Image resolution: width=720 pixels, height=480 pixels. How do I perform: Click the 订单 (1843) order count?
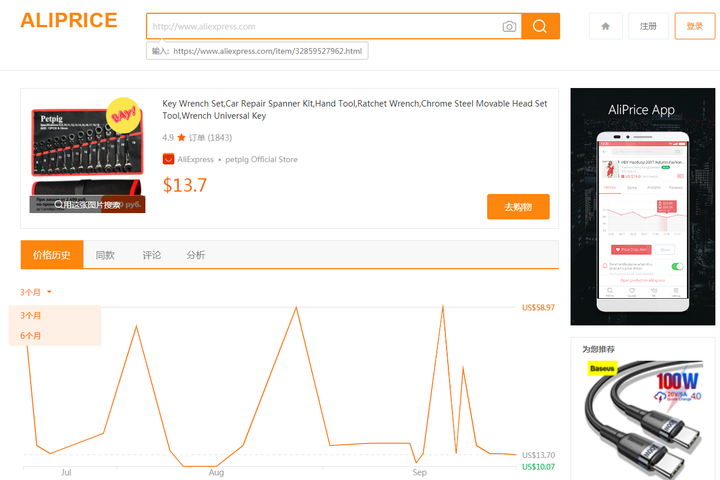coord(211,137)
